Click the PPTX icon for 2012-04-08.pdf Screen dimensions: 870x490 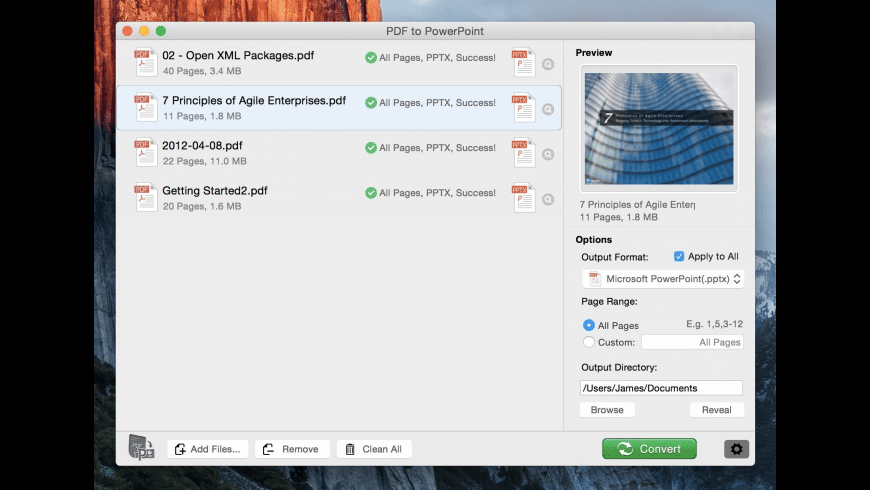point(524,153)
